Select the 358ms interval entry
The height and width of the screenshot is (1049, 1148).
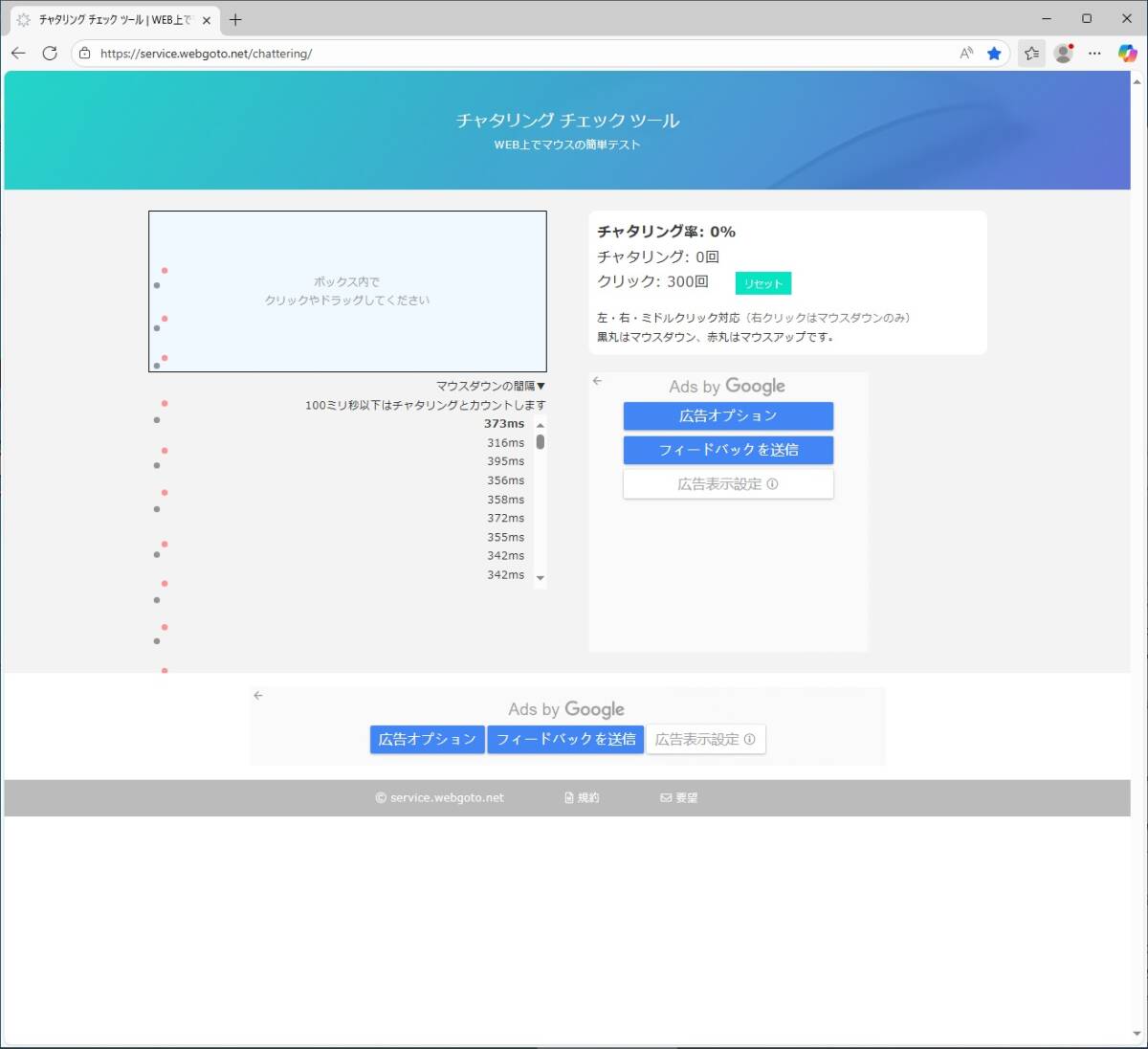click(x=505, y=500)
